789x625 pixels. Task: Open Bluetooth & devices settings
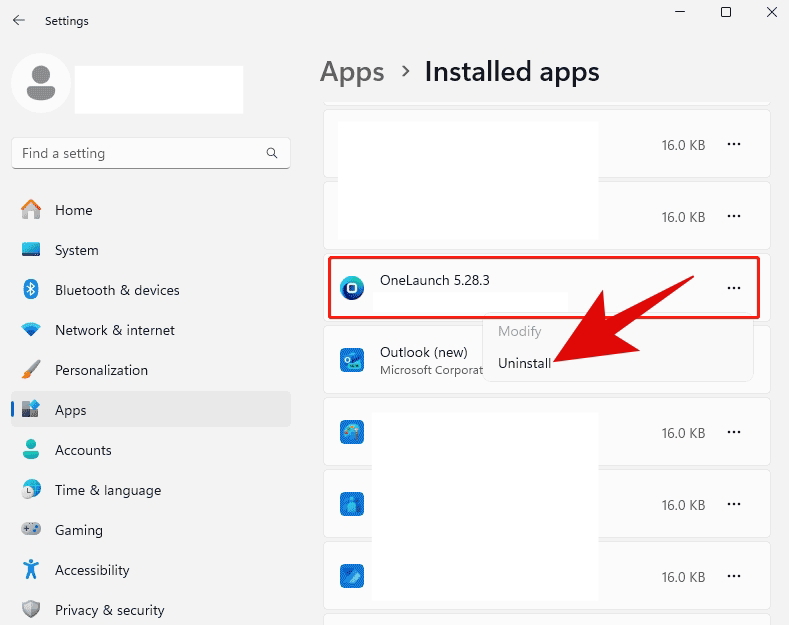click(151, 290)
